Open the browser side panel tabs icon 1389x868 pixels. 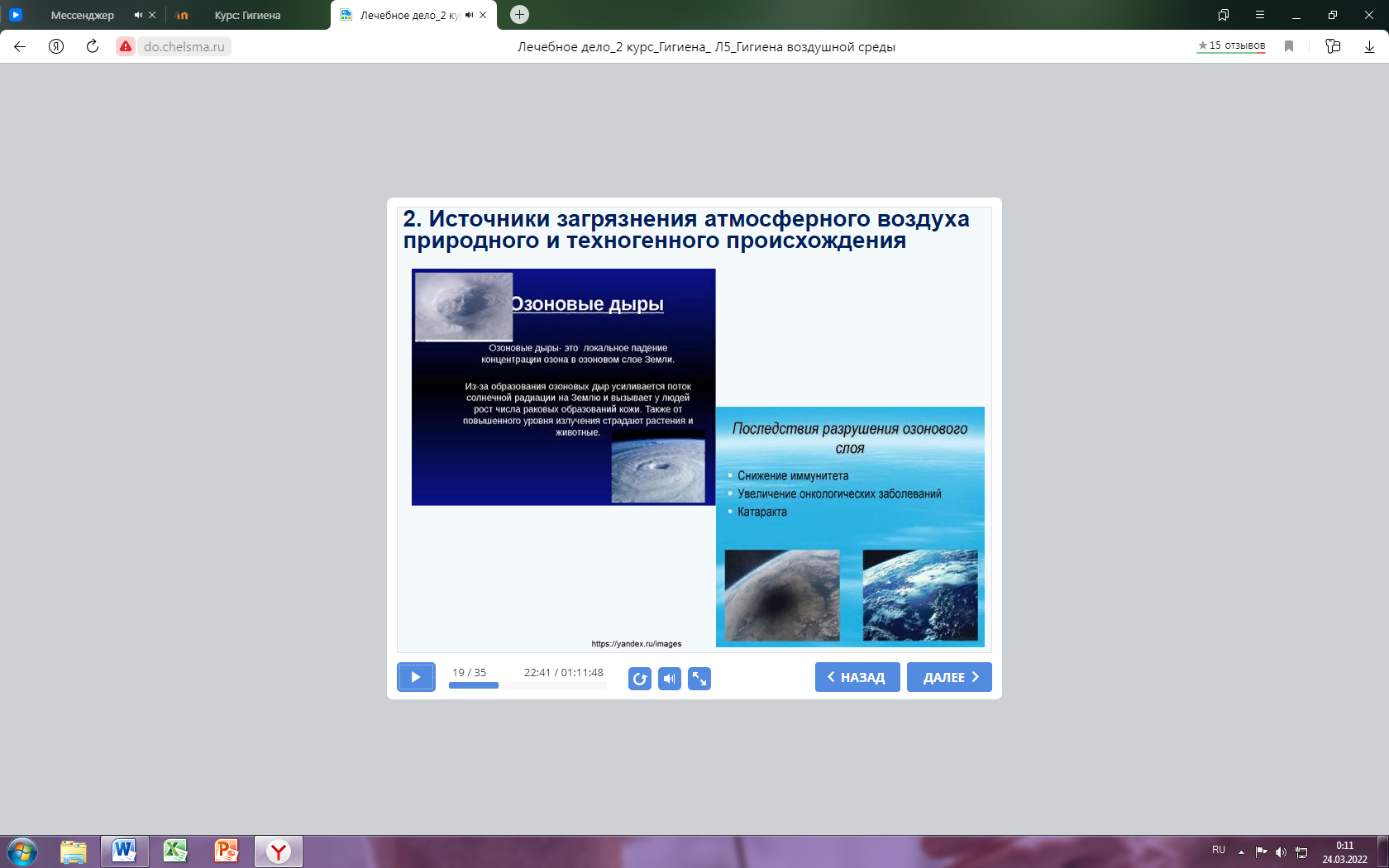1224,15
